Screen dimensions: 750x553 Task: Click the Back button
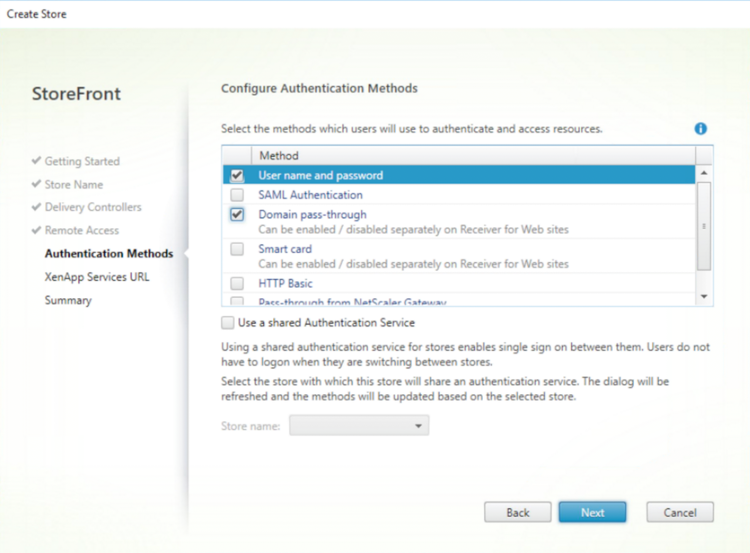(518, 512)
